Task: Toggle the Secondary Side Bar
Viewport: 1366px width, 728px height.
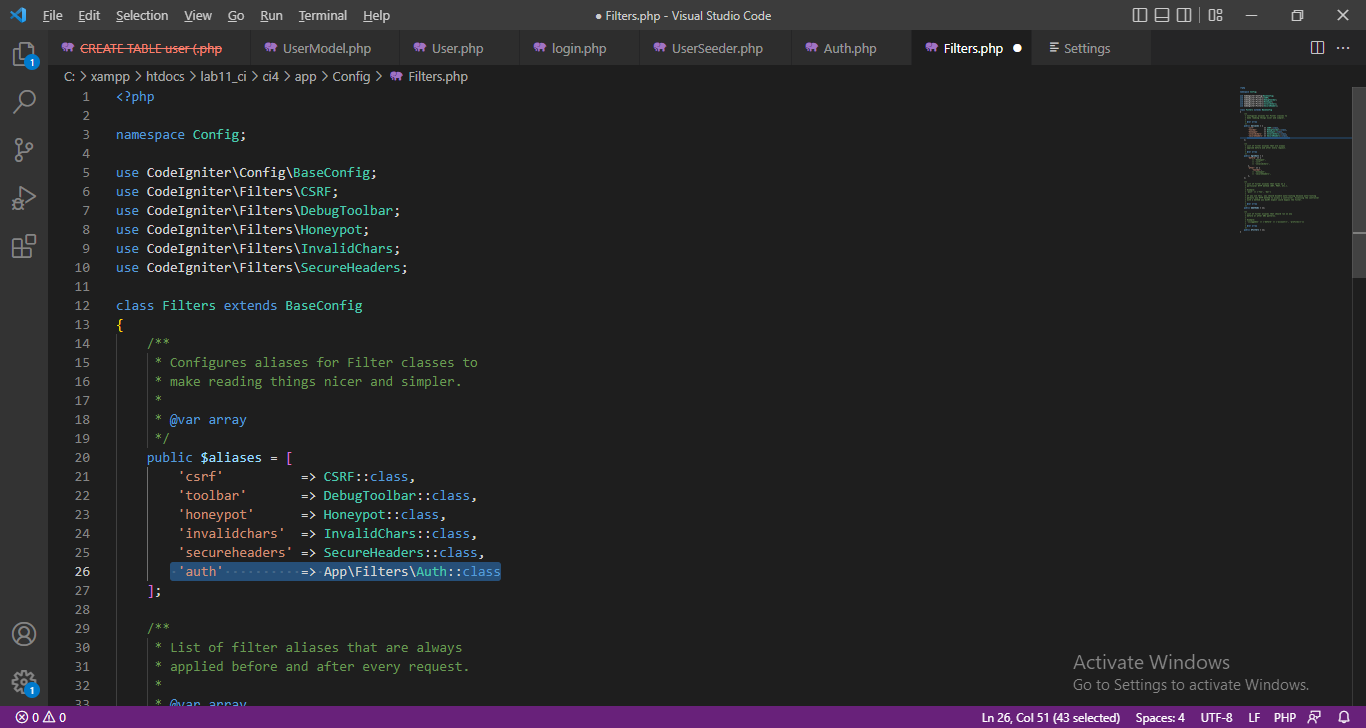Action: [1182, 15]
